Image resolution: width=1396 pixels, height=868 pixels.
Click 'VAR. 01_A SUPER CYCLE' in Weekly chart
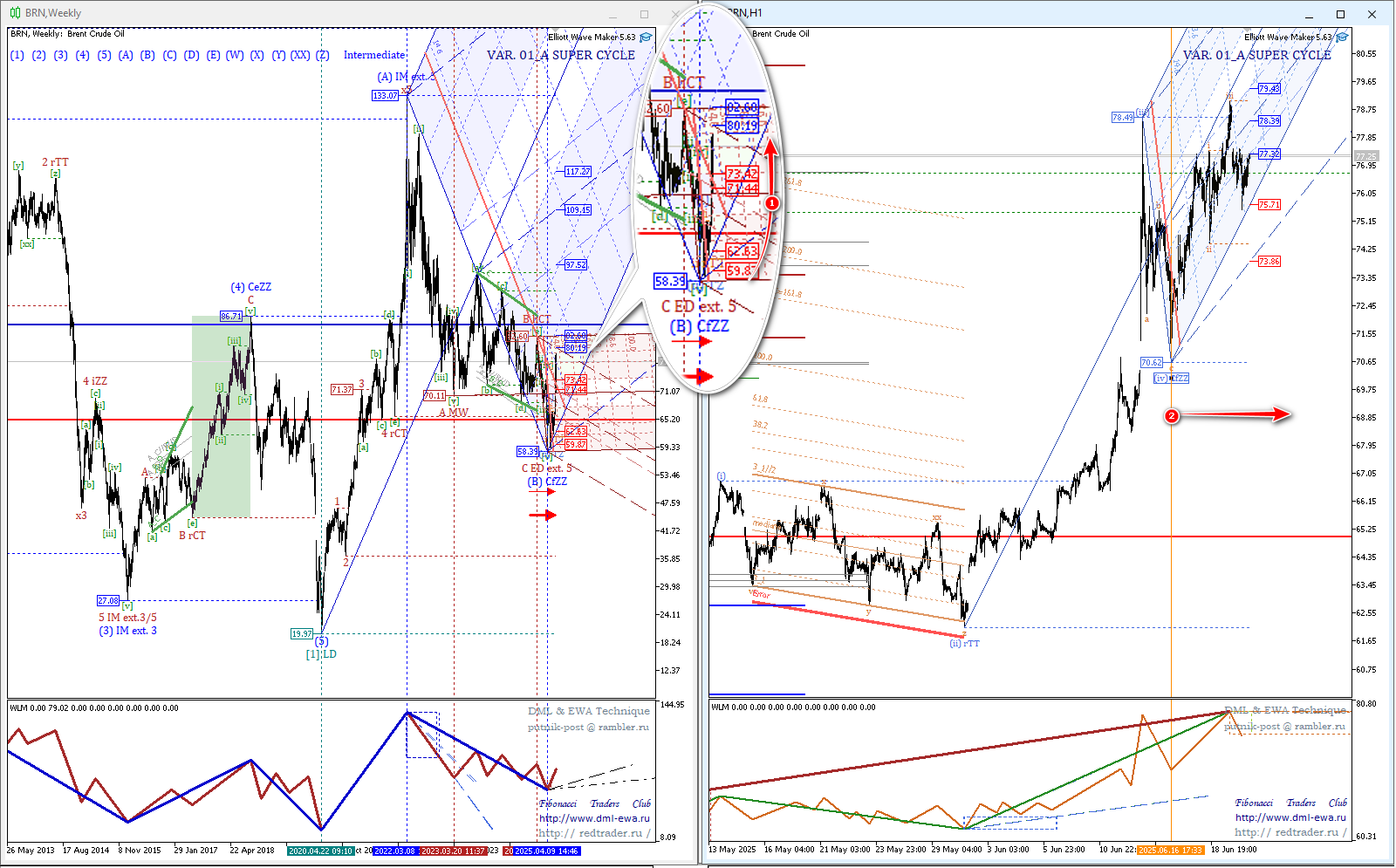561,55
